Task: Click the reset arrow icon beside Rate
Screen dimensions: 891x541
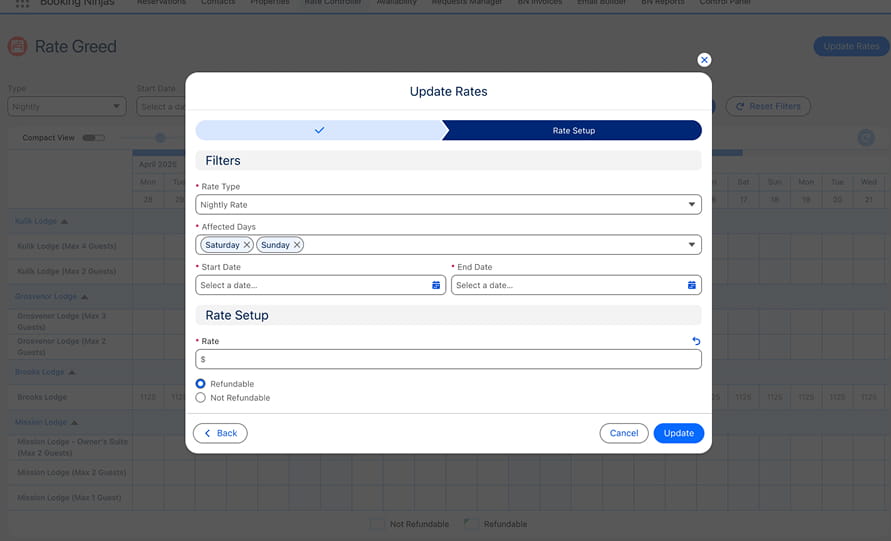Action: pyautogui.click(x=696, y=342)
